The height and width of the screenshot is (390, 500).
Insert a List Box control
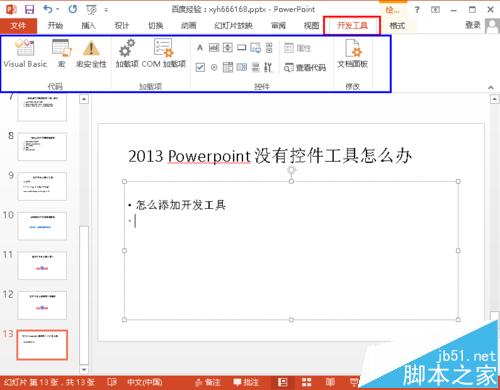(228, 67)
